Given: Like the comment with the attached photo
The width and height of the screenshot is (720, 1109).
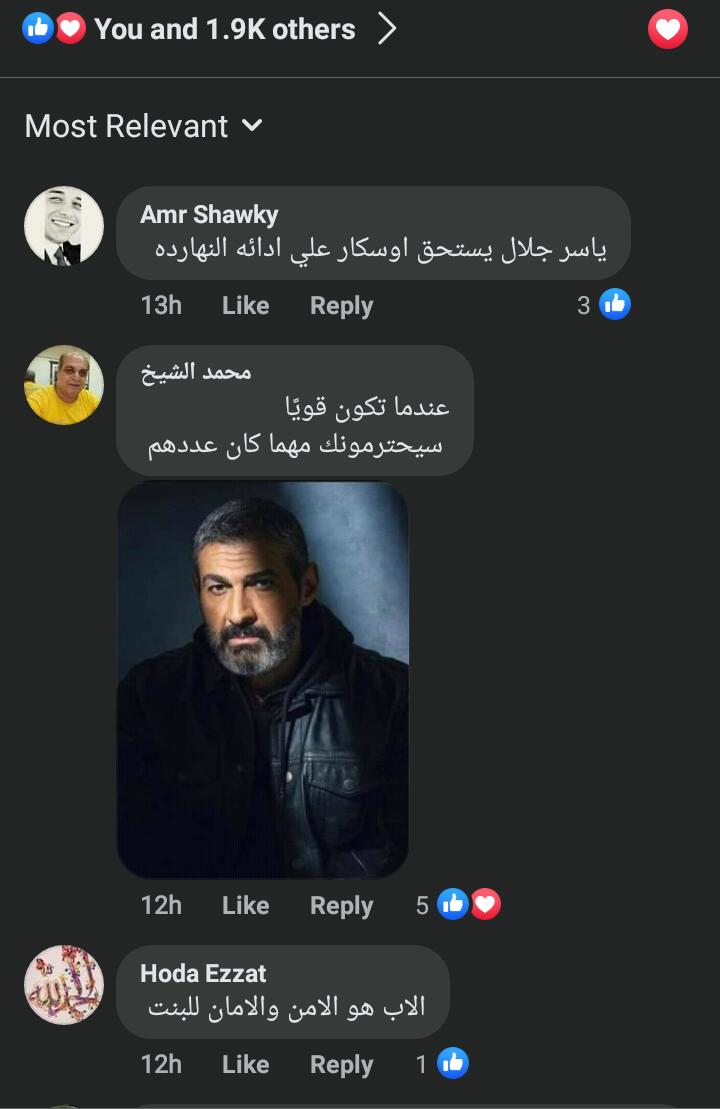Looking at the screenshot, I should point(245,906).
